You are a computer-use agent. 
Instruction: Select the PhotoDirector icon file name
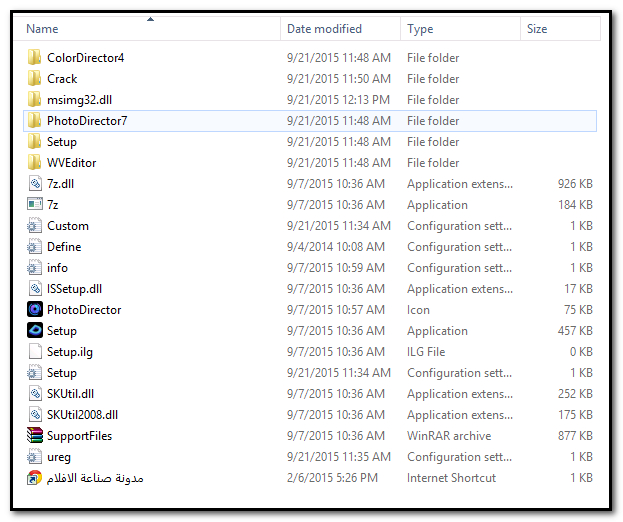(x=84, y=310)
